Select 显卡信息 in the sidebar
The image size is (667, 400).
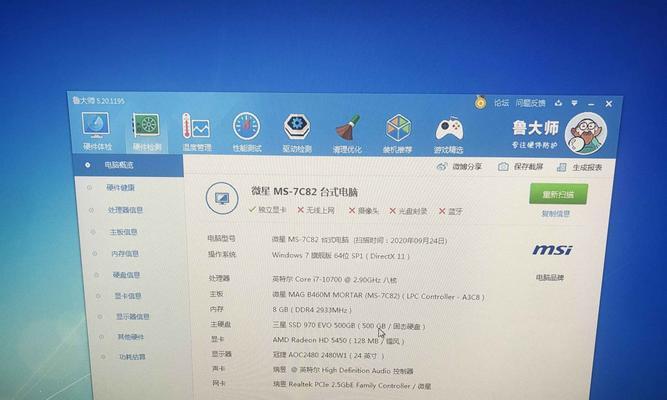tap(128, 296)
